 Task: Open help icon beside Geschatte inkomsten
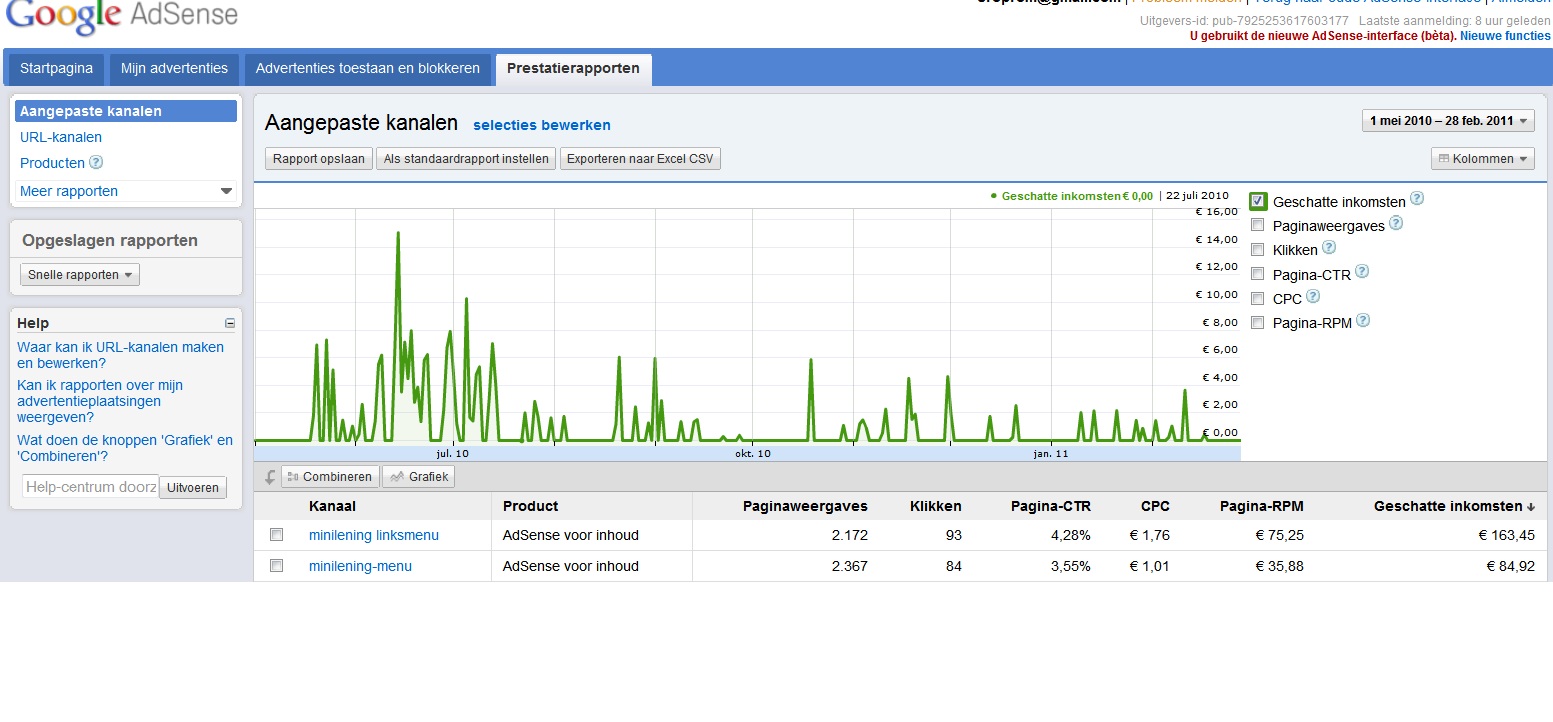[x=1417, y=199]
